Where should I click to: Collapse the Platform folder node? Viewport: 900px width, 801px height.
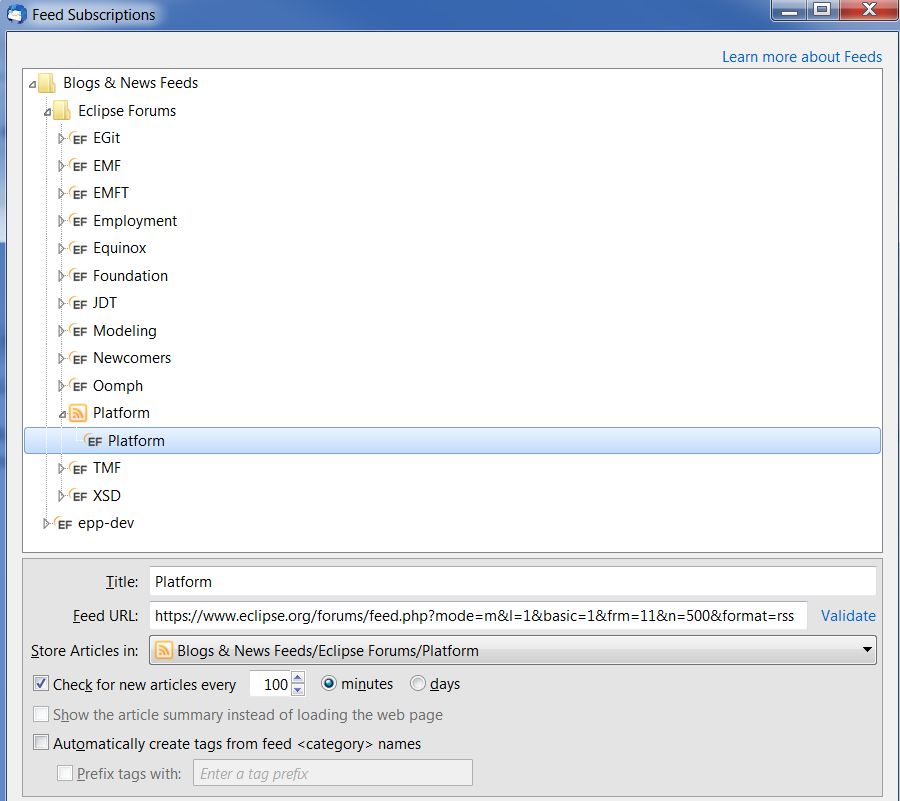[x=63, y=414]
